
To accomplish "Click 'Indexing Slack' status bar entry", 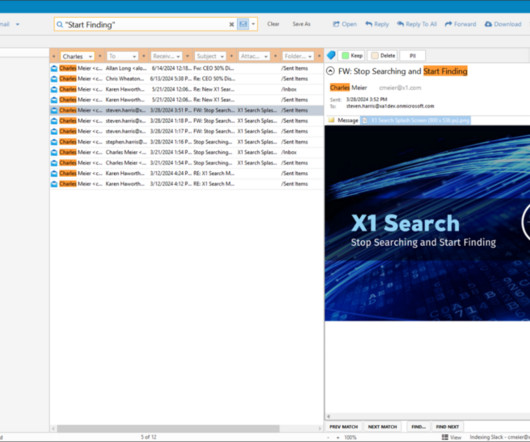I will 500,437.
